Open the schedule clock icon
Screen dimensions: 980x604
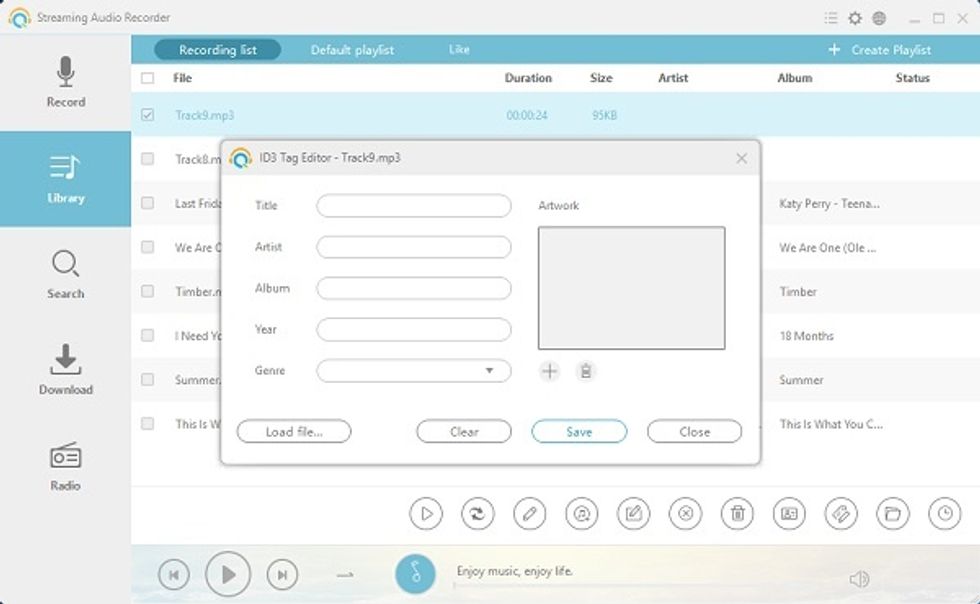[x=946, y=513]
